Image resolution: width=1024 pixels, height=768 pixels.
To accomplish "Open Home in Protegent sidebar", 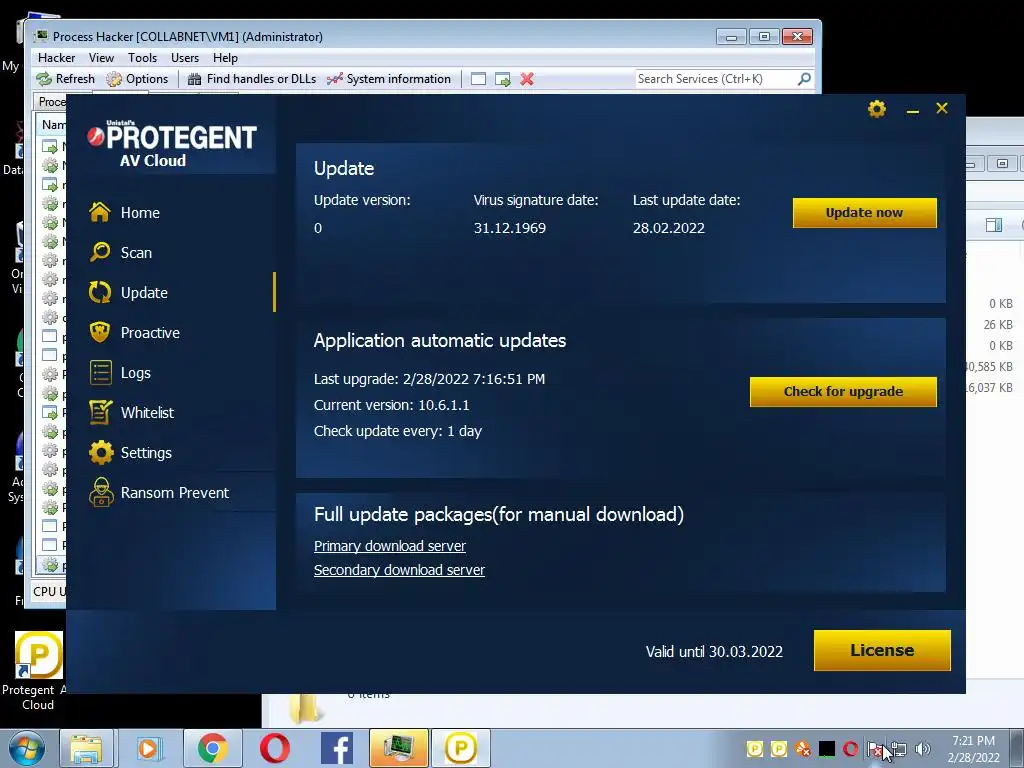I will 124,212.
